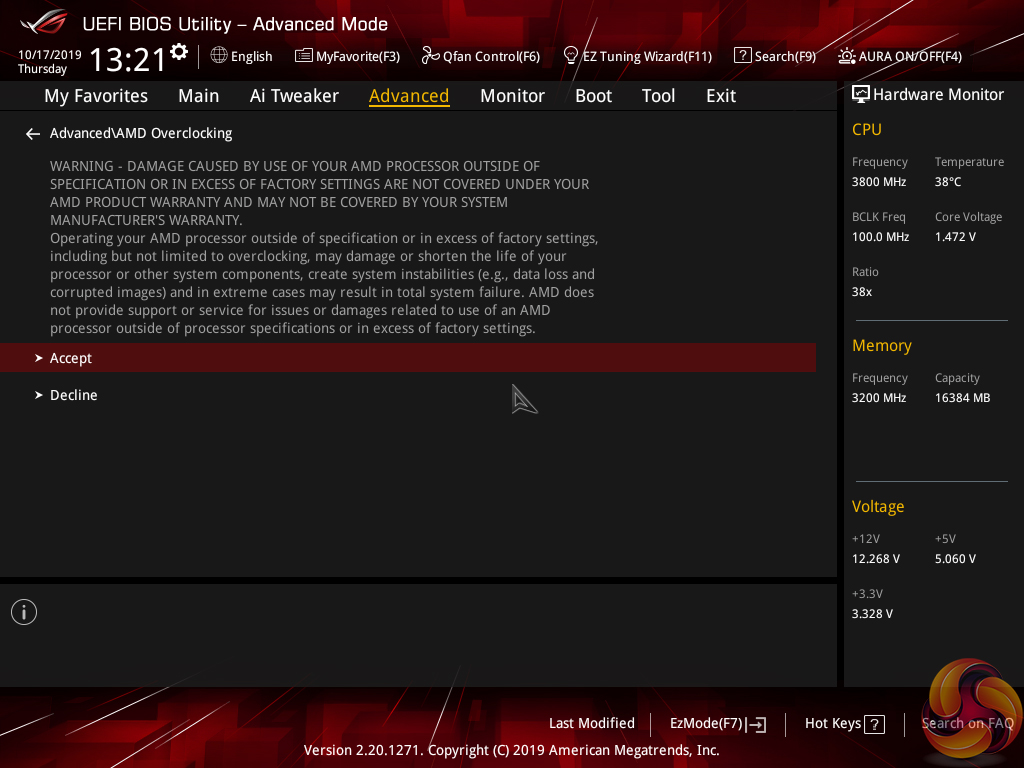This screenshot has height=768, width=1024.
Task: Open the Boot tab
Action: (593, 96)
